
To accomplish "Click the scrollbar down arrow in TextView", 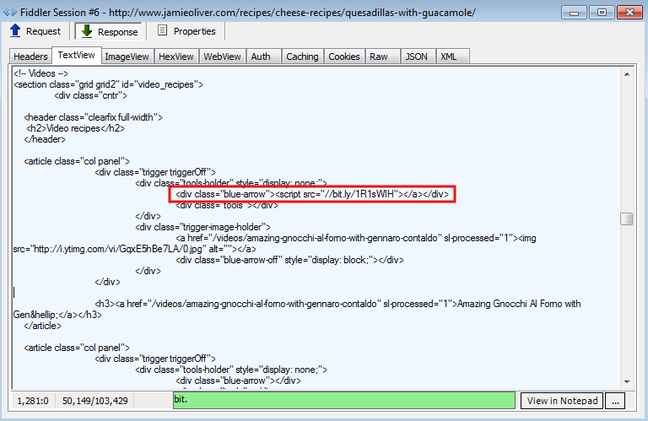I will [627, 382].
